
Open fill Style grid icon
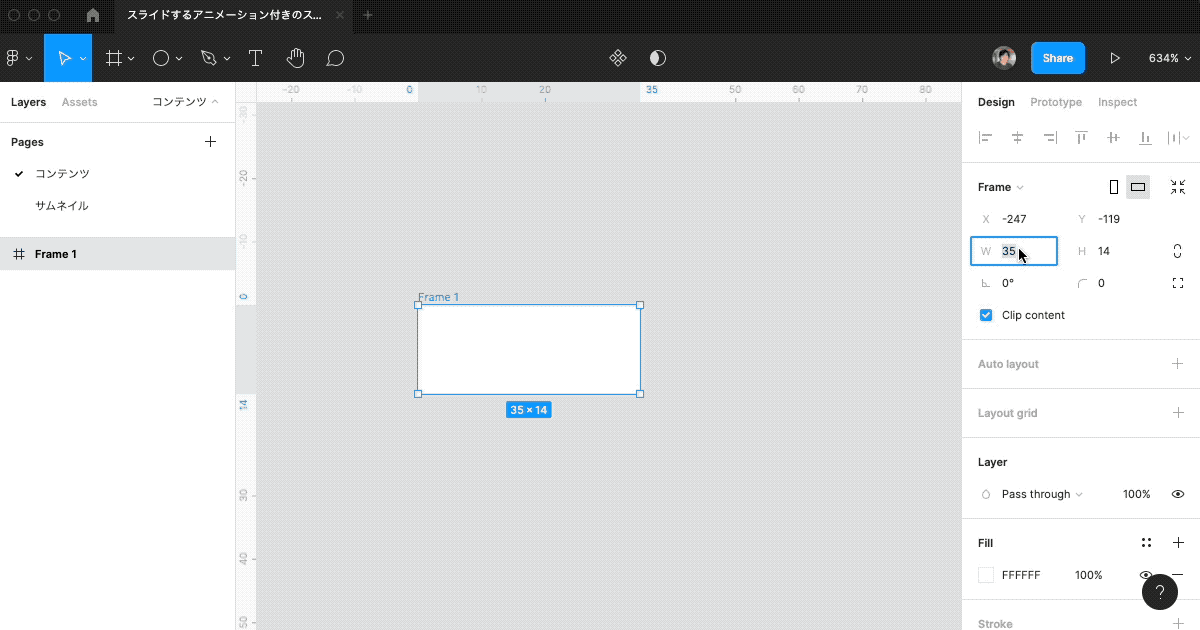point(1146,543)
